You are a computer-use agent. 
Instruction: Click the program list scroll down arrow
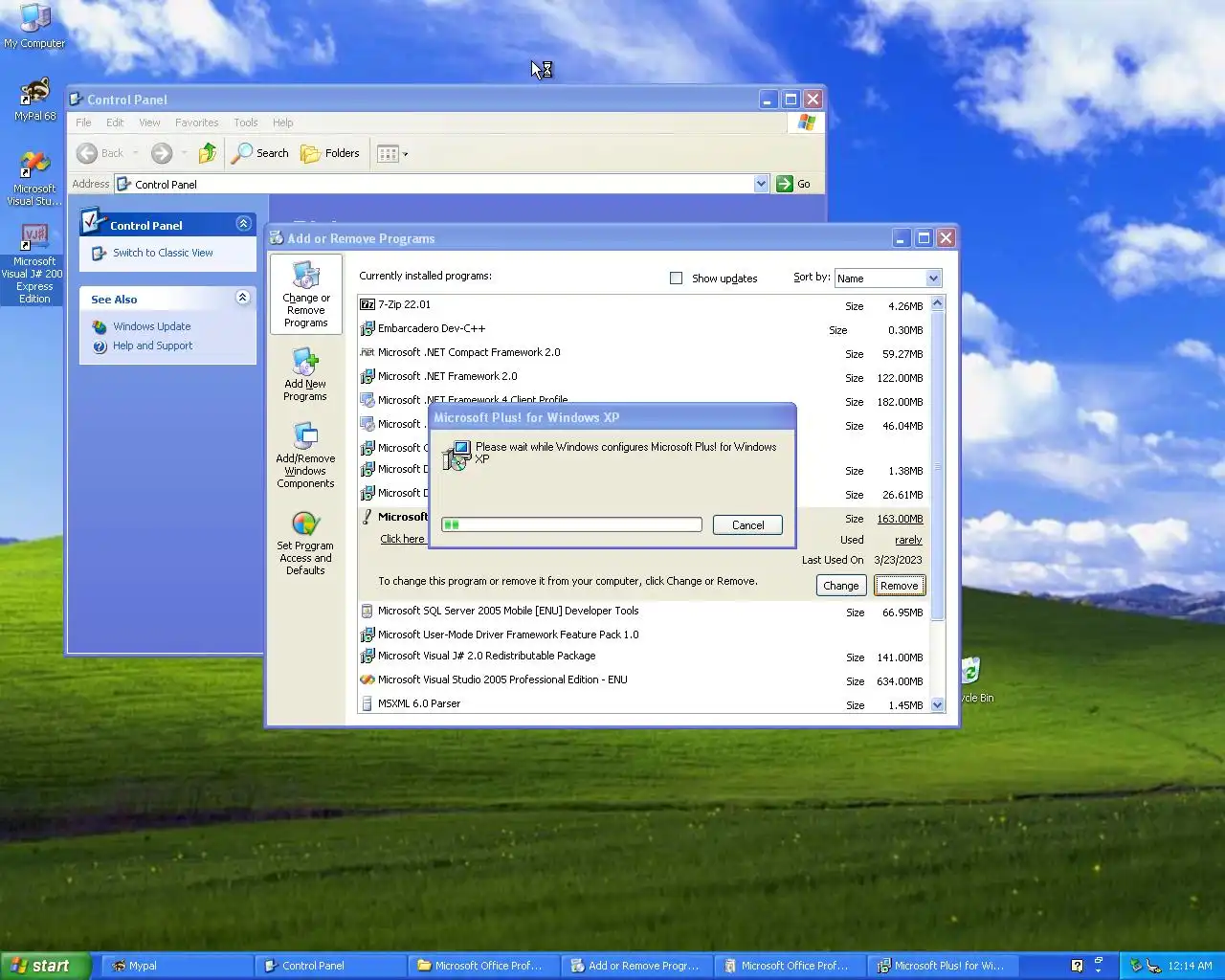pos(937,704)
